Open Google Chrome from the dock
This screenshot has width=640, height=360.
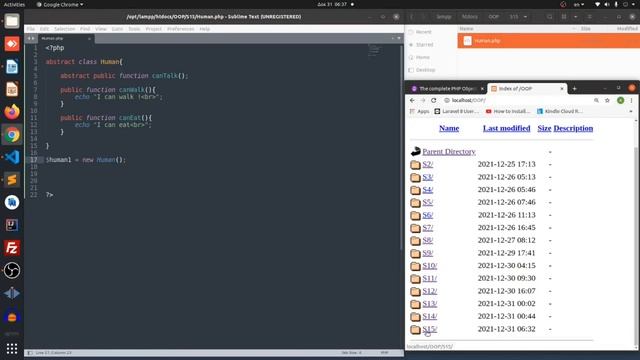click(x=12, y=135)
